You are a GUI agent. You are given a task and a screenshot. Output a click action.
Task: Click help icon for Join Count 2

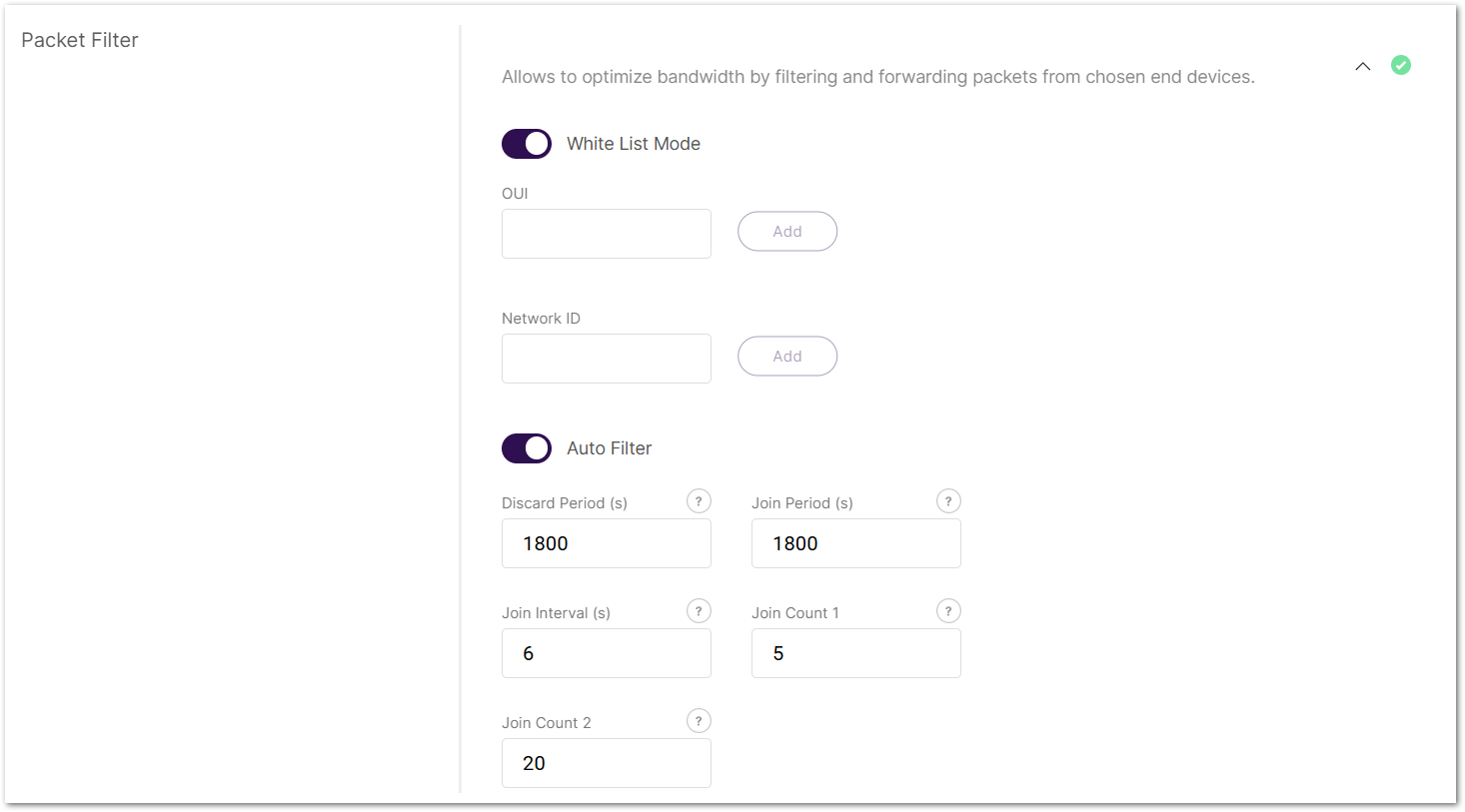[x=699, y=721]
